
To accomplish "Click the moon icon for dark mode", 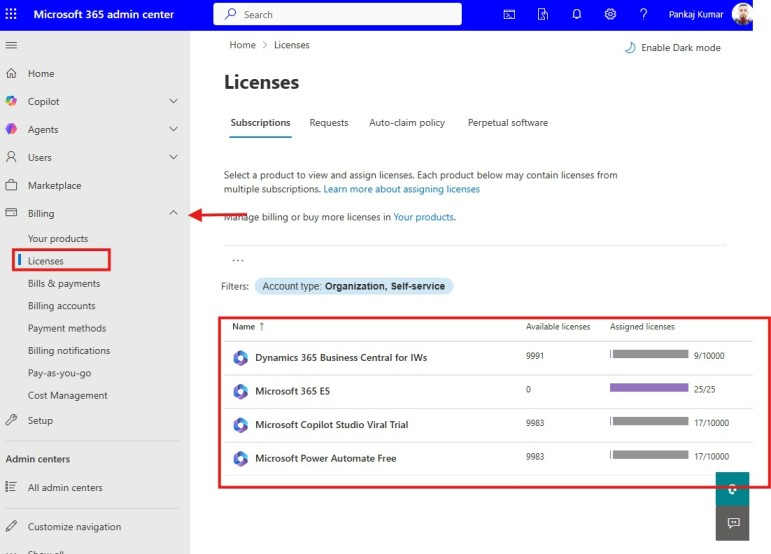I will tap(630, 48).
